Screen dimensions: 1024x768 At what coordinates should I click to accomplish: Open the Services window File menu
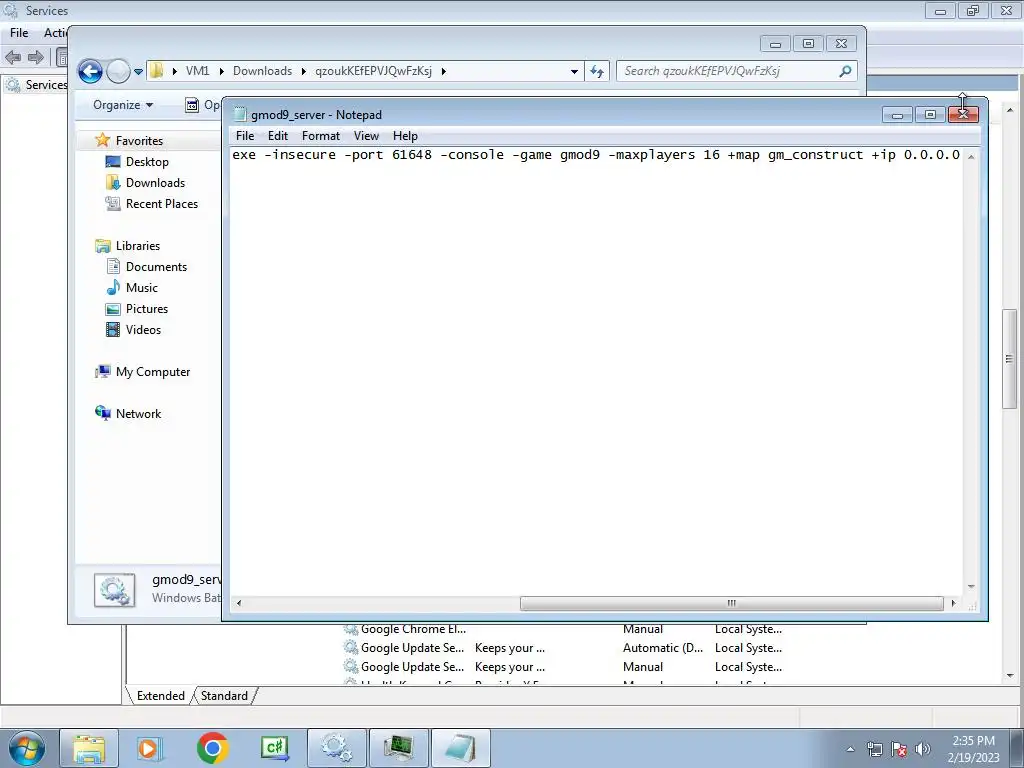click(19, 33)
